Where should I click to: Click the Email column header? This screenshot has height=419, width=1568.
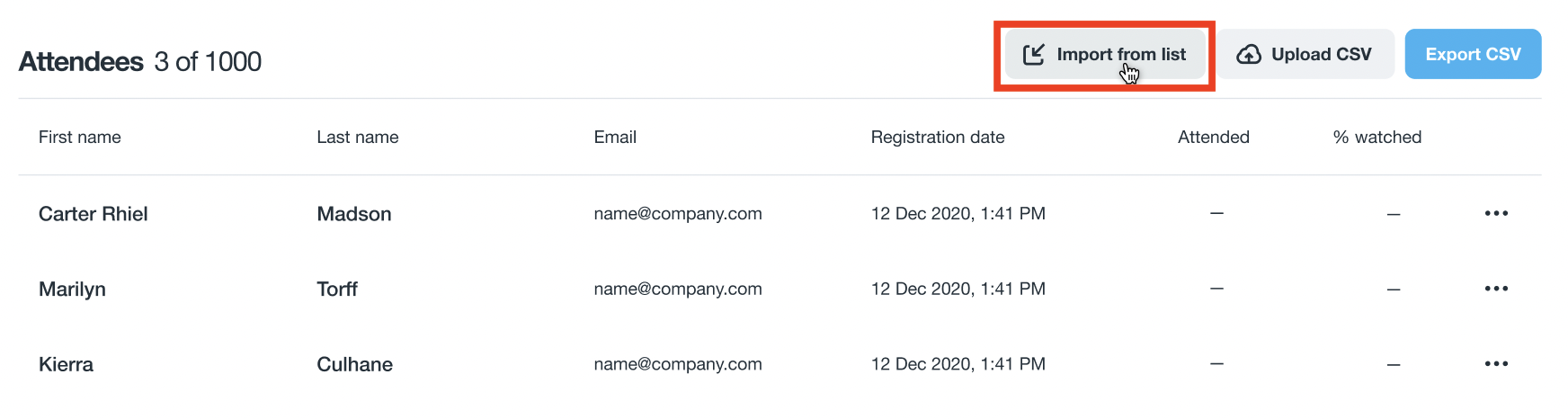click(x=615, y=138)
